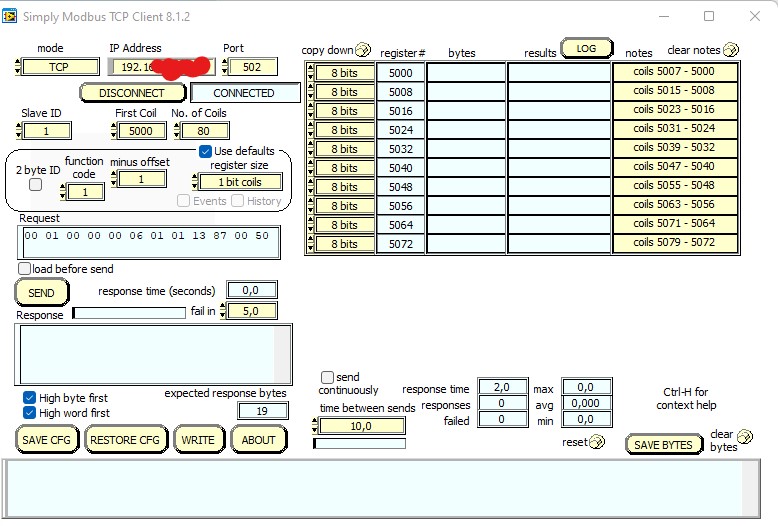Open the LOG button

click(x=586, y=49)
